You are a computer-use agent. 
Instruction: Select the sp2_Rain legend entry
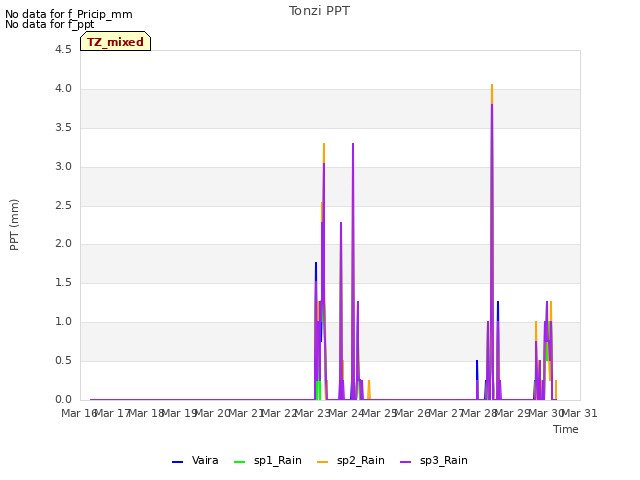[351, 460]
